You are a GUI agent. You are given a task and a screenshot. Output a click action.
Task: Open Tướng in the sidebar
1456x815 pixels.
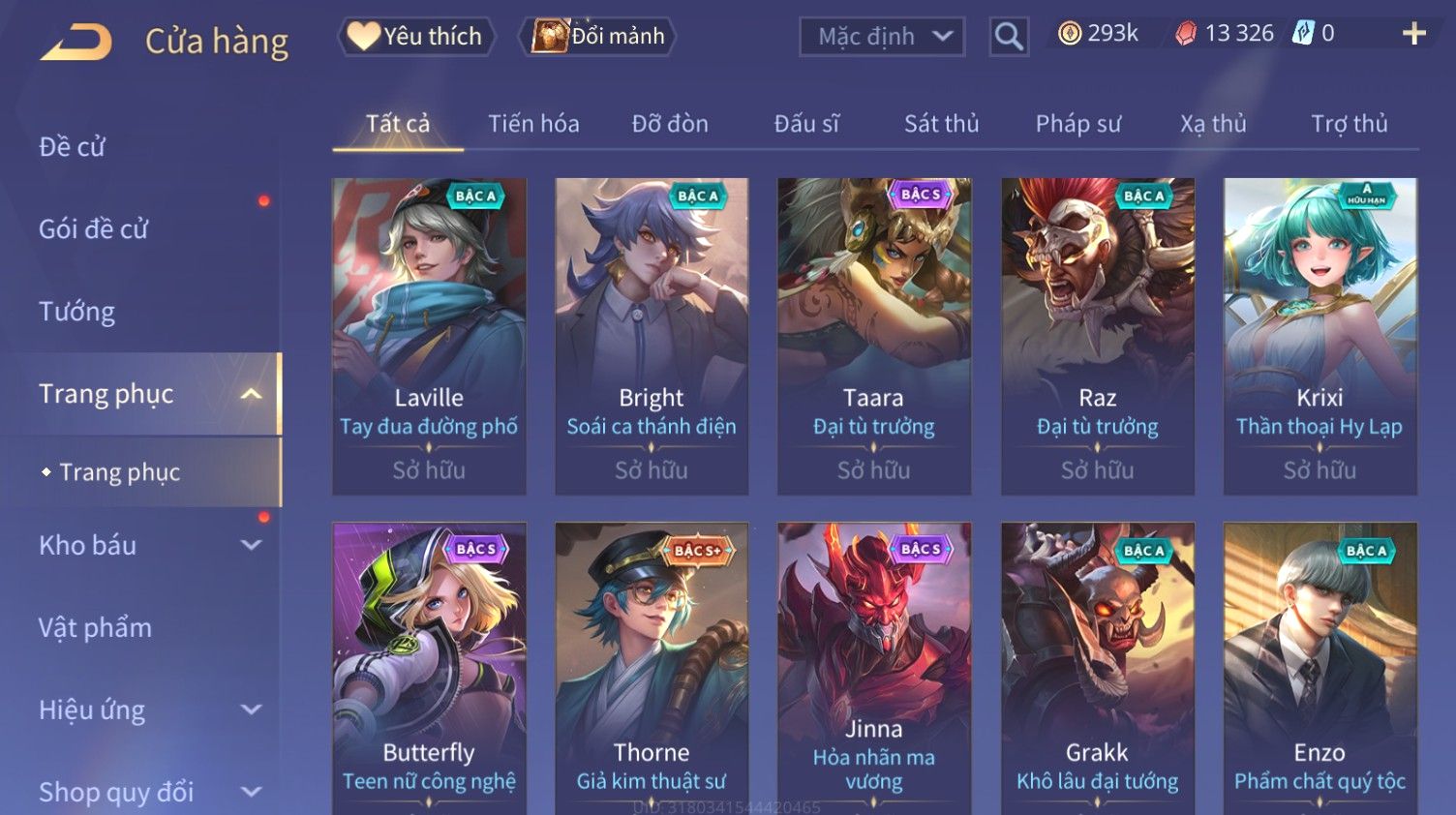(76, 312)
